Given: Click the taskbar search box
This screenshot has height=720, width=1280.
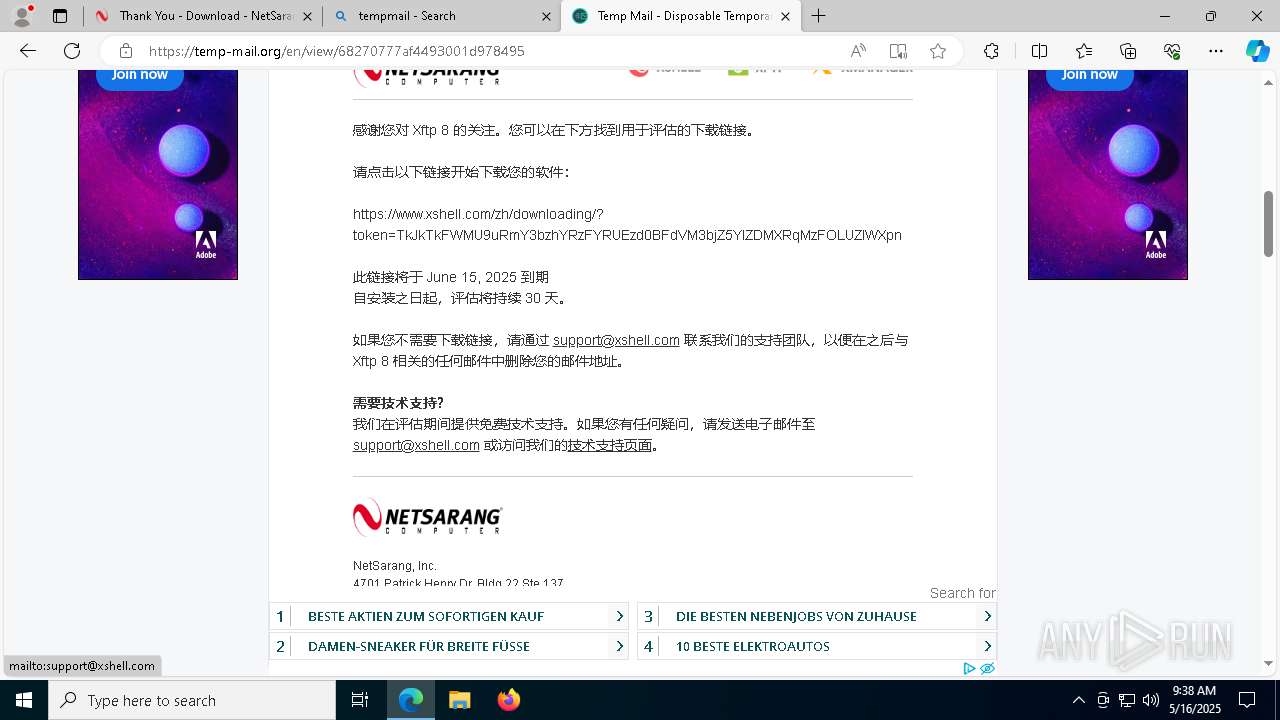Looking at the screenshot, I should point(192,700).
